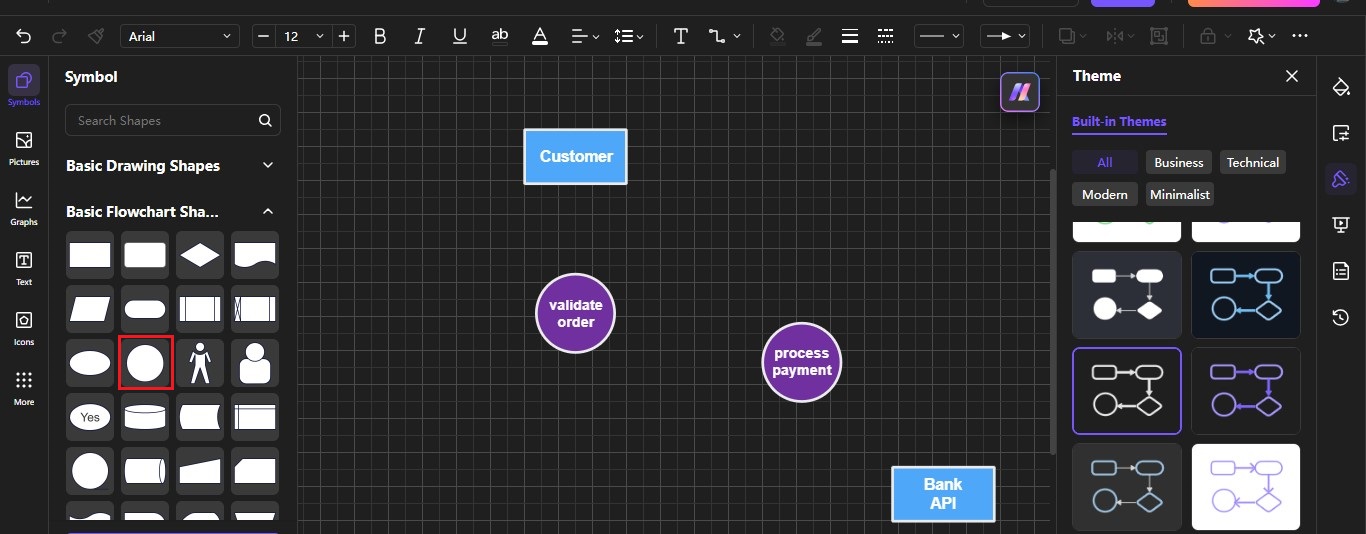Image resolution: width=1366 pixels, height=534 pixels.
Task: Apply the white-background purple theme thumbnail
Action: click(x=1246, y=487)
